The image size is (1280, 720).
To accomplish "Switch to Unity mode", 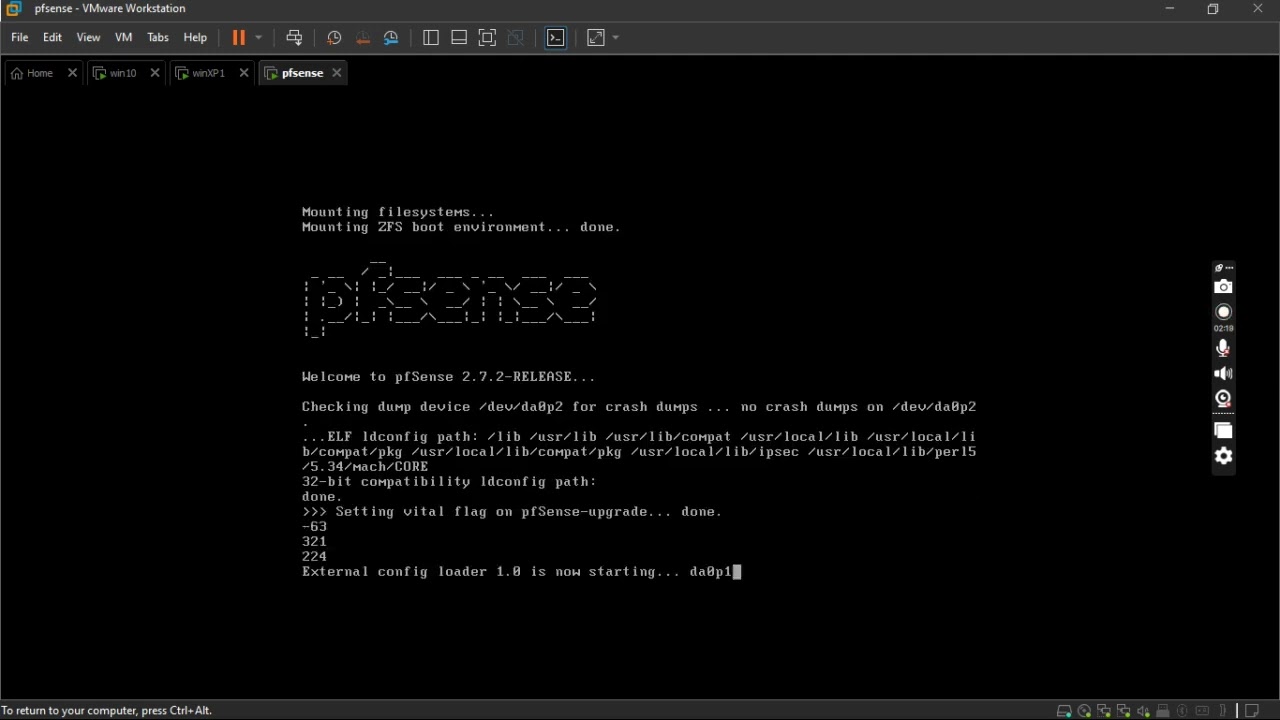I will (x=516, y=38).
